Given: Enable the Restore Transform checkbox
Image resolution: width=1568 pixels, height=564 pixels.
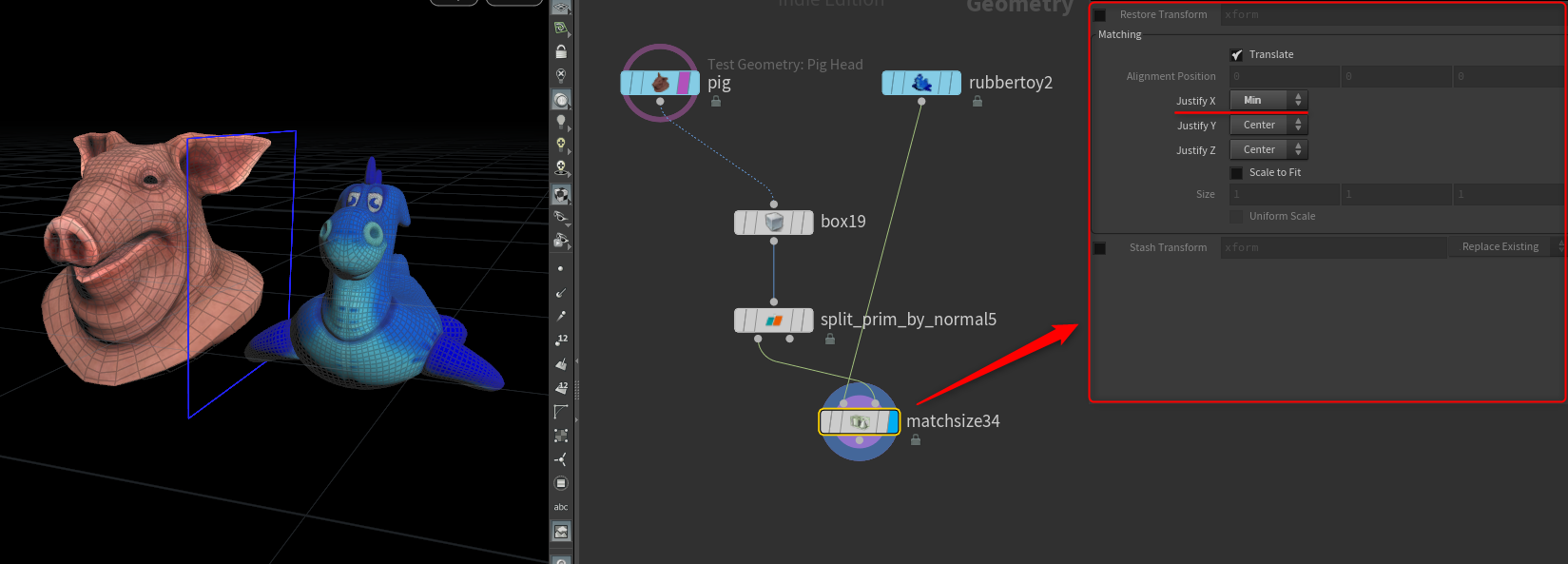Looking at the screenshot, I should click(1100, 15).
